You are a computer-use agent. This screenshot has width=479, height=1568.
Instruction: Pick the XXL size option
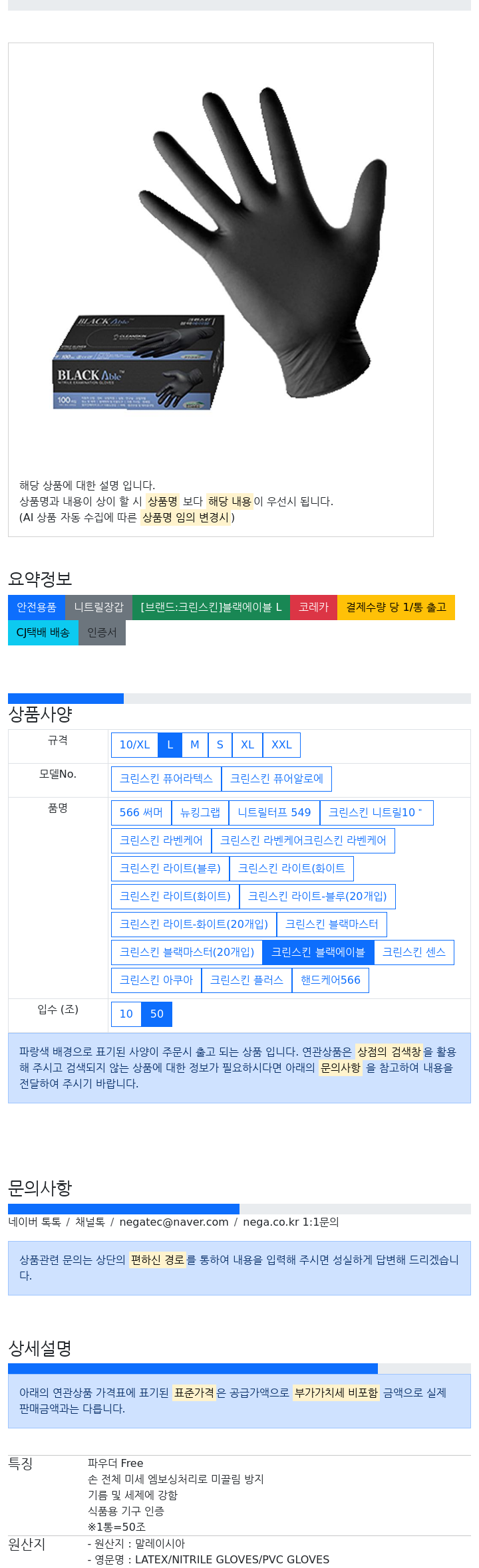pyautogui.click(x=281, y=745)
